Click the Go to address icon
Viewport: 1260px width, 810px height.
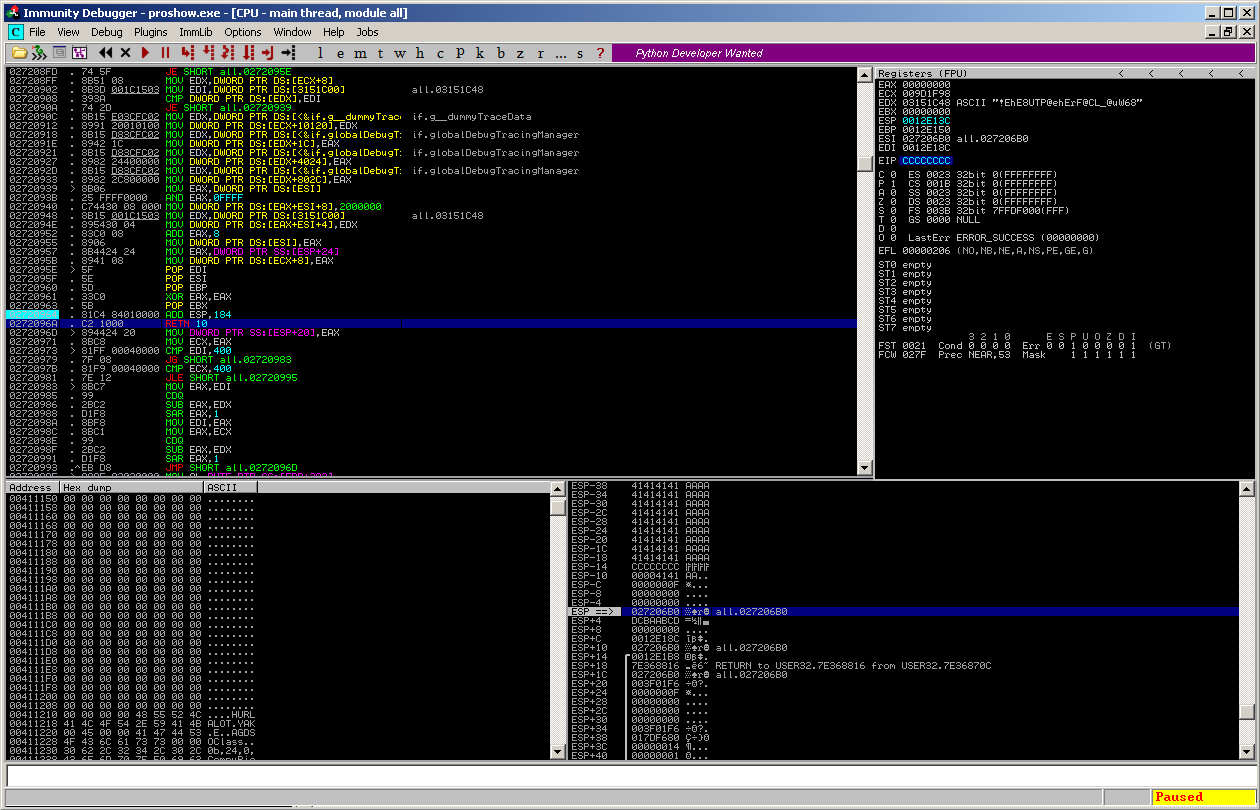click(289, 52)
